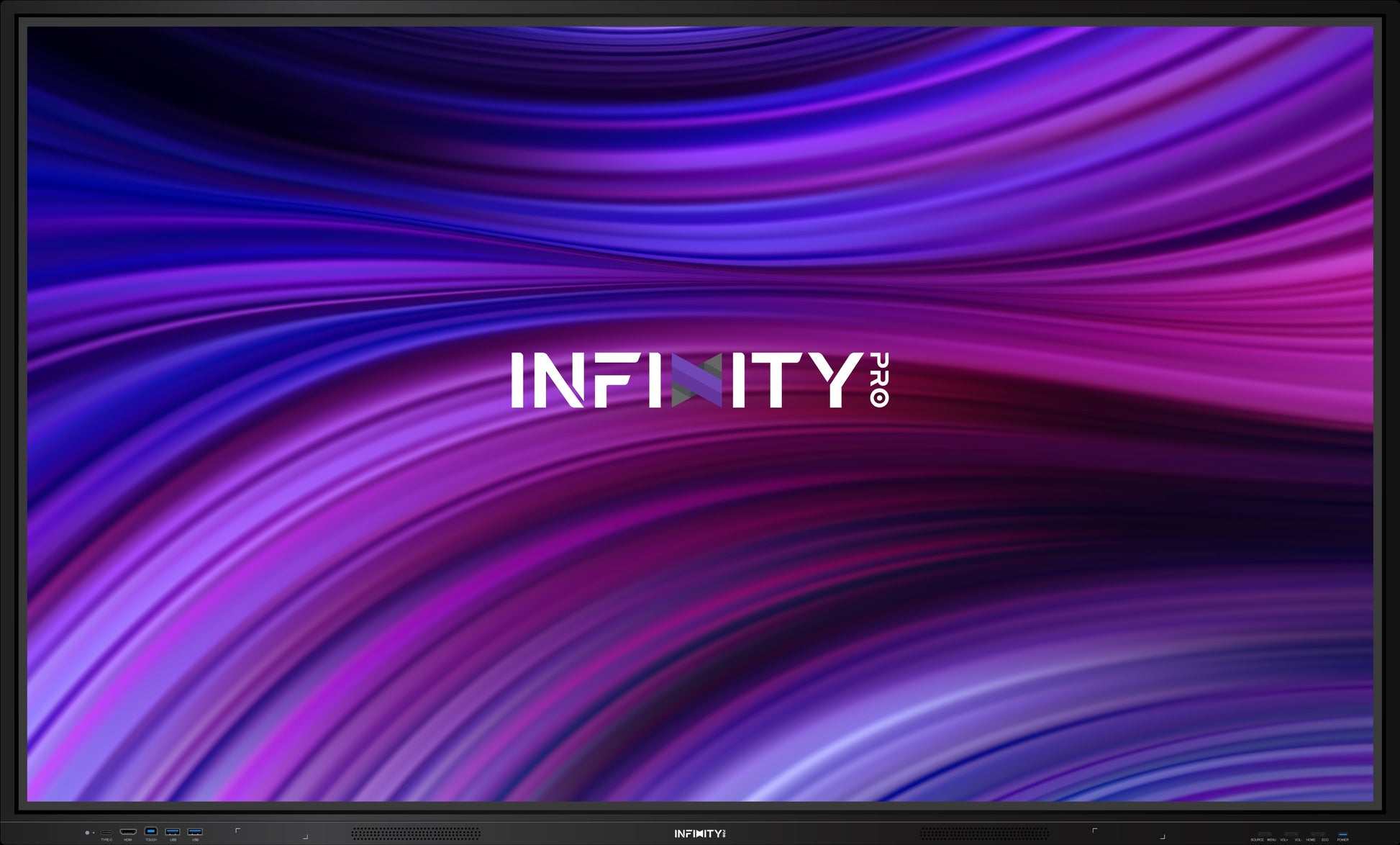The height and width of the screenshot is (845, 1400).
Task: Click the HDMI port
Action: 128,832
